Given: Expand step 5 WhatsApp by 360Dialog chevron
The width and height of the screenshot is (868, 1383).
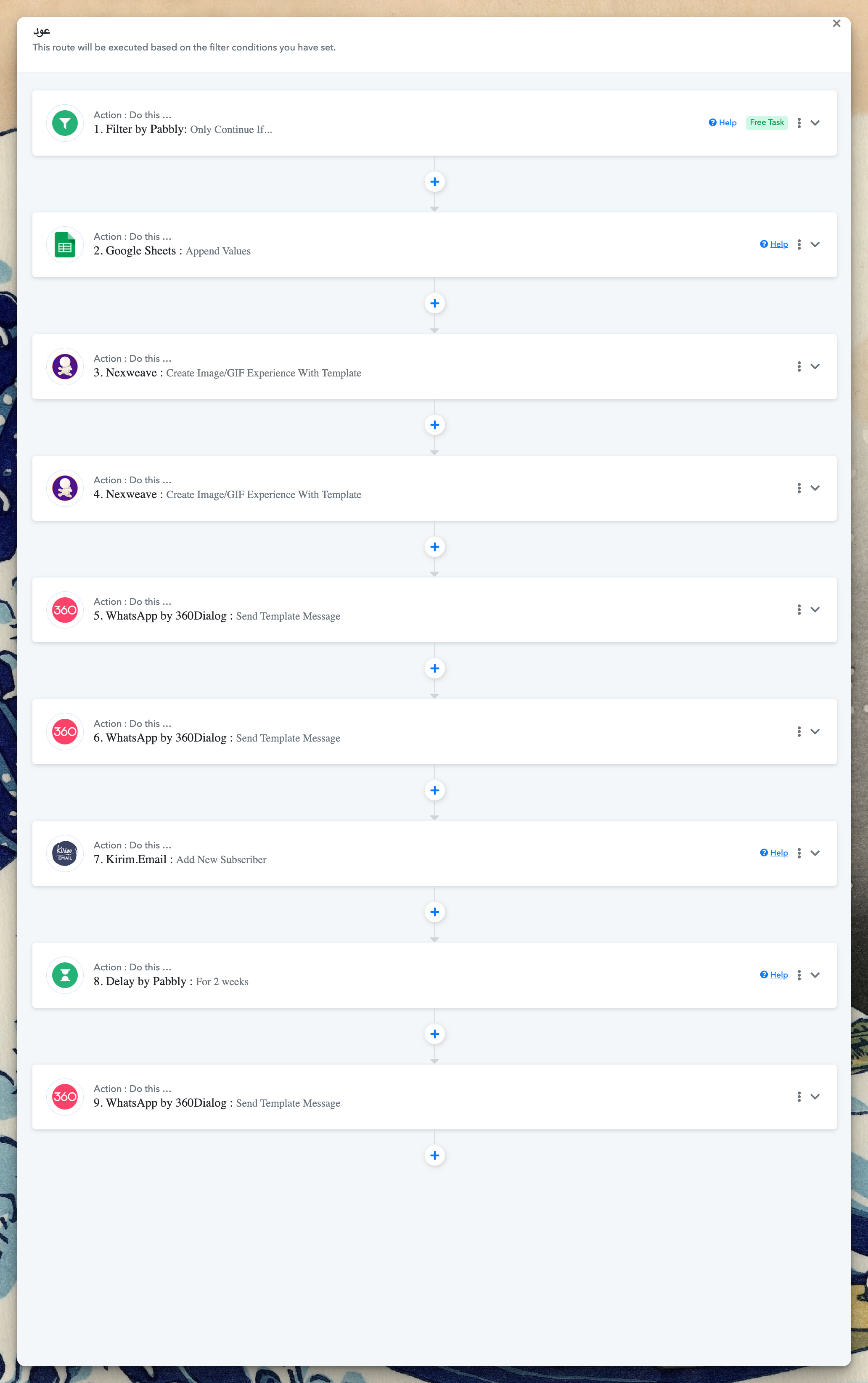Looking at the screenshot, I should point(815,610).
